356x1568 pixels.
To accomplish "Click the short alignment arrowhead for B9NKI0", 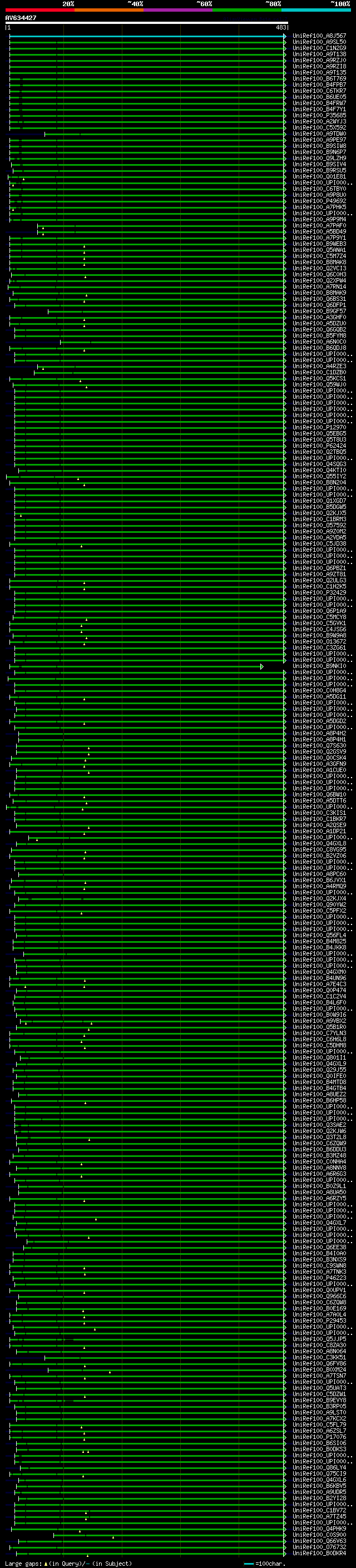I will (x=261, y=666).
